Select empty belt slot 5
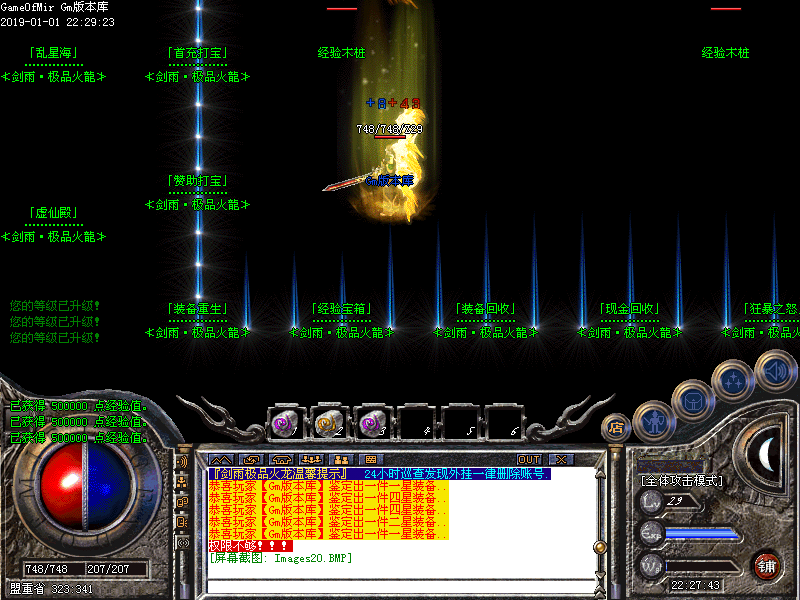 pos(460,422)
